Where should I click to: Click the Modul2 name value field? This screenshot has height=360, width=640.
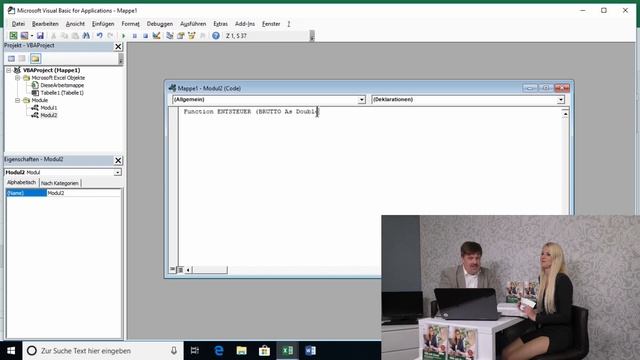pyautogui.click(x=84, y=193)
